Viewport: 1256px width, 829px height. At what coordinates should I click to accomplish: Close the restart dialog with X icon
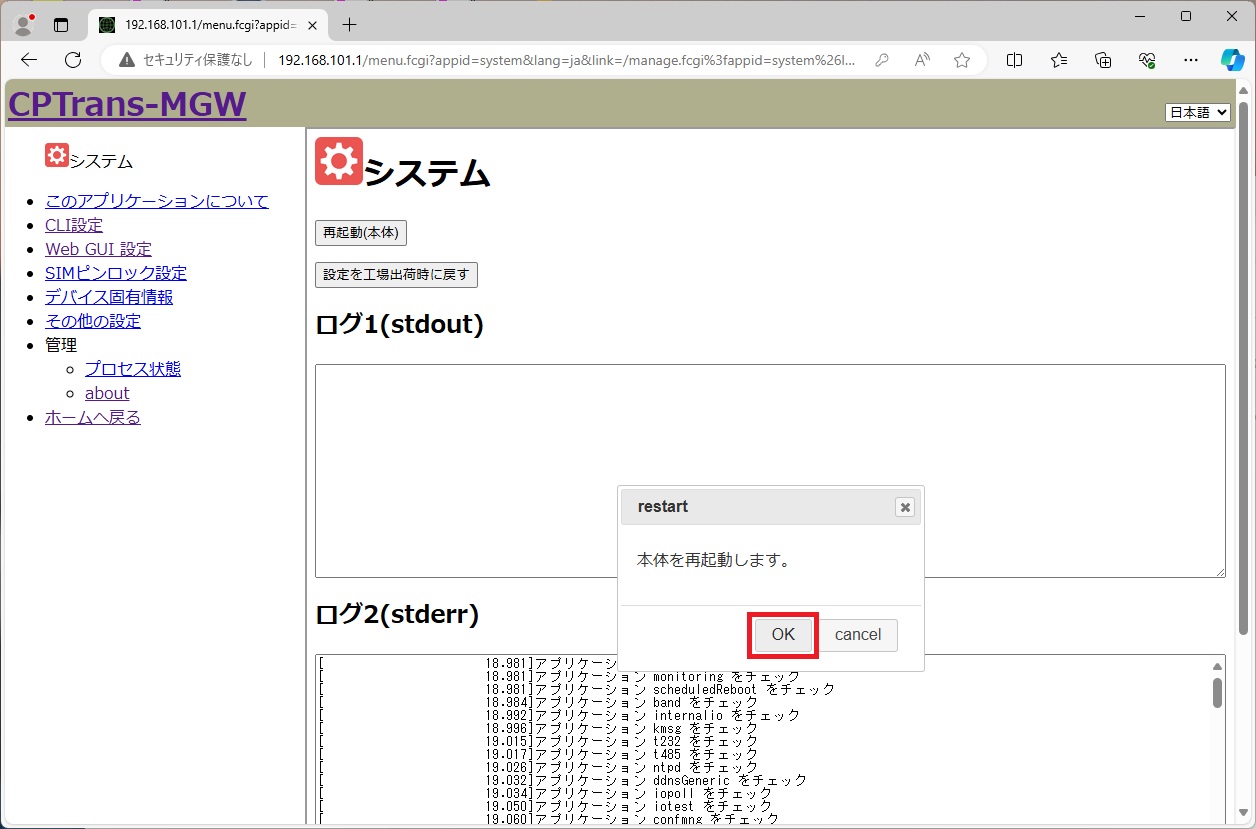905,508
